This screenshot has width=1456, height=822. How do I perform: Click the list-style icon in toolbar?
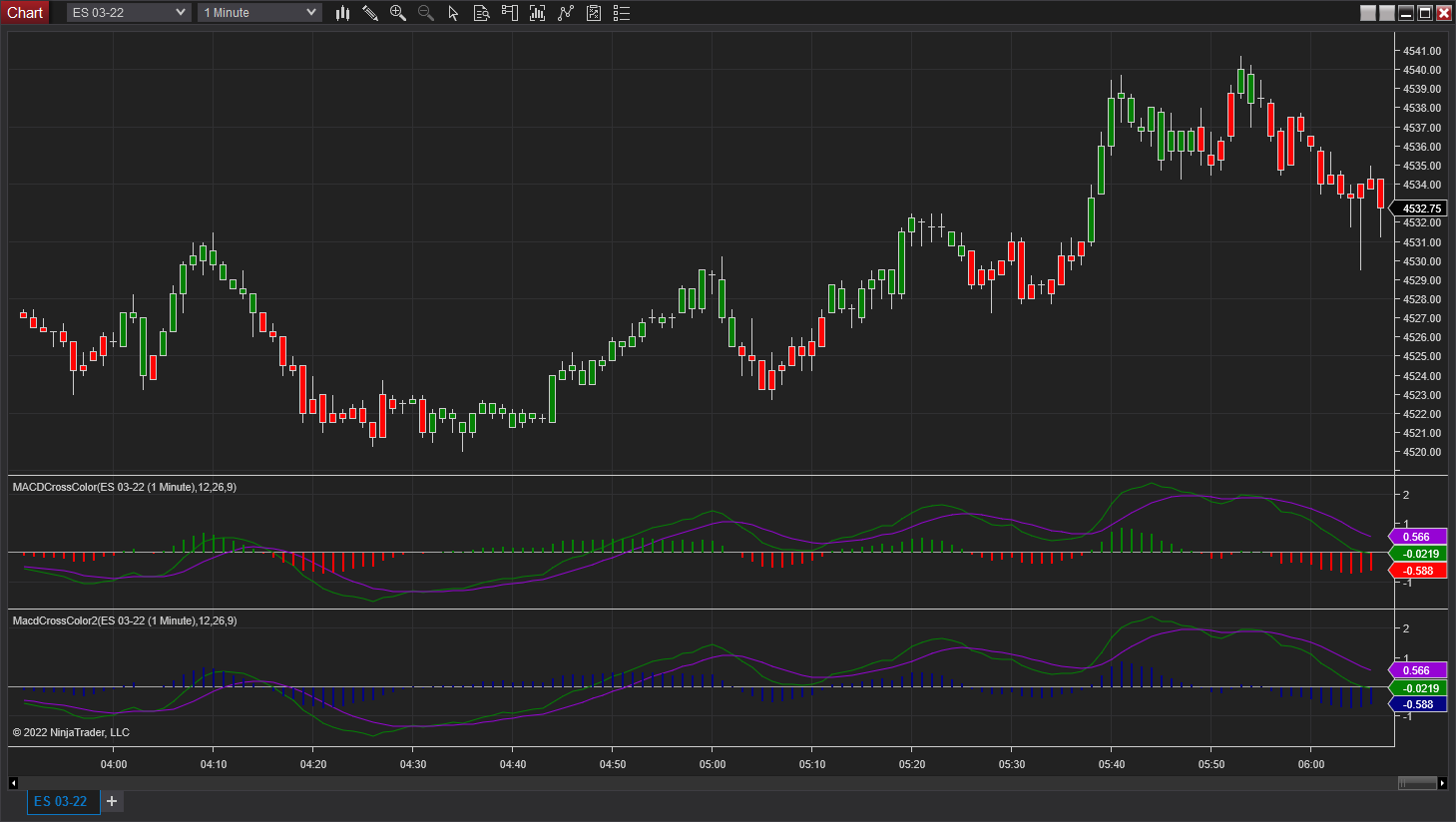point(622,13)
